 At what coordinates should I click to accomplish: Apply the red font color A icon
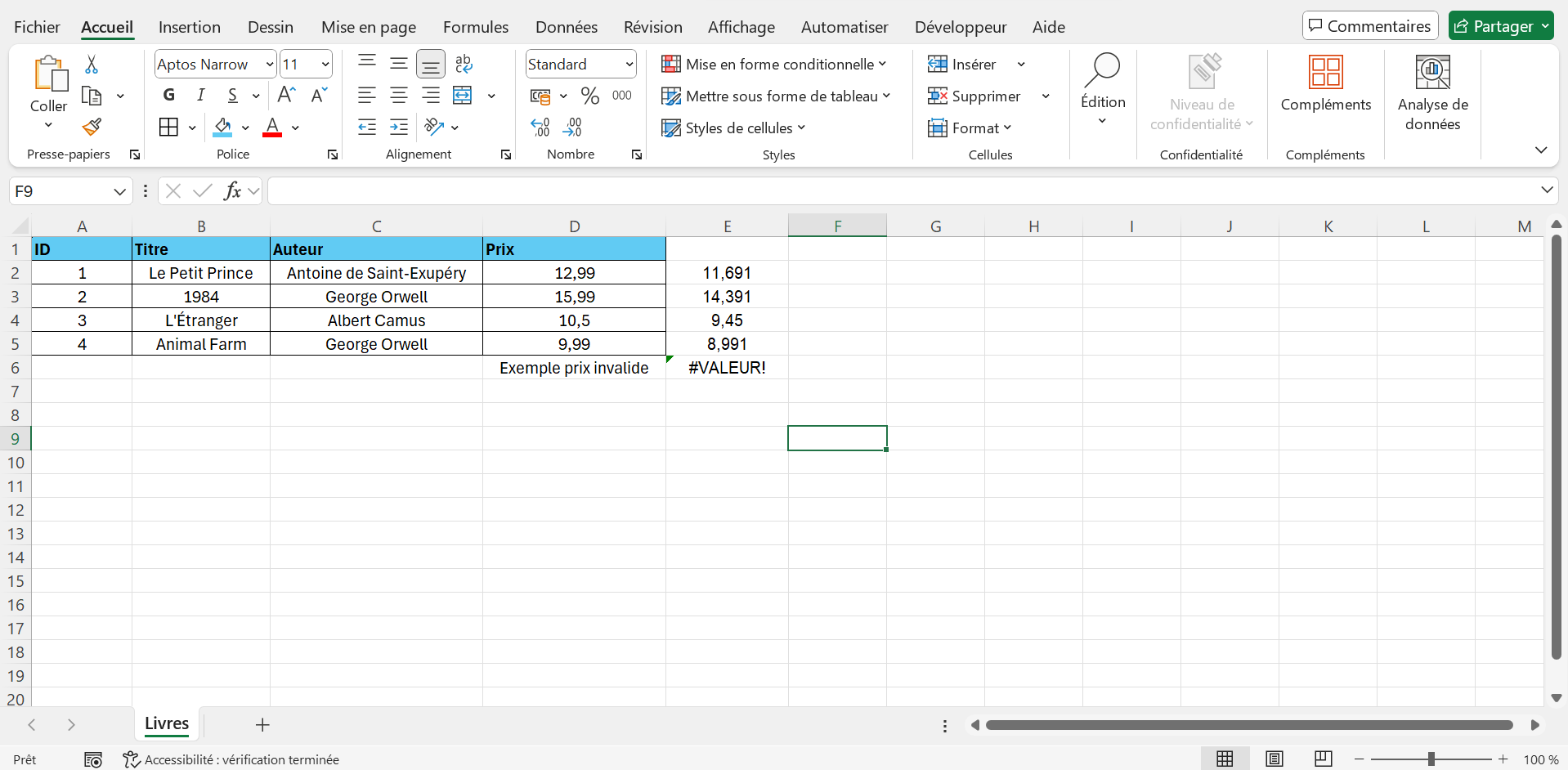pyautogui.click(x=272, y=127)
